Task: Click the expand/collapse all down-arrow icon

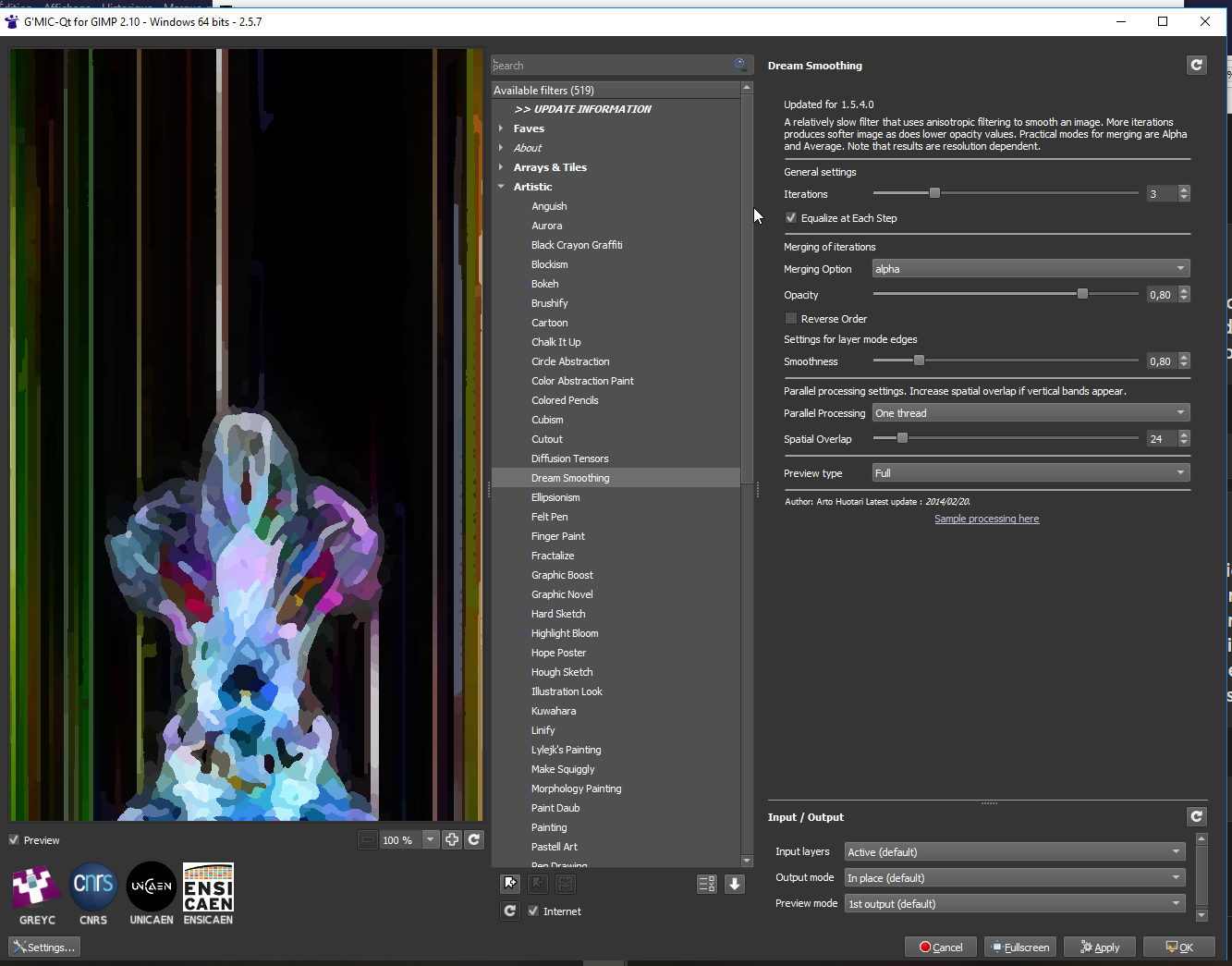Action: coord(735,885)
